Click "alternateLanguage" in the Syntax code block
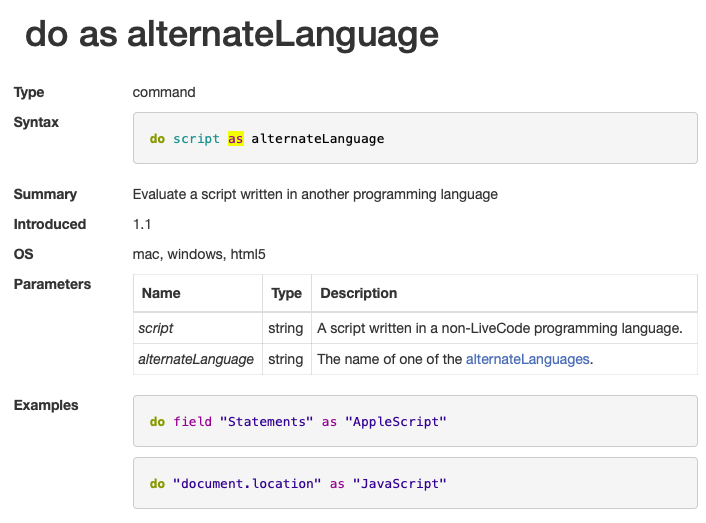 317,139
